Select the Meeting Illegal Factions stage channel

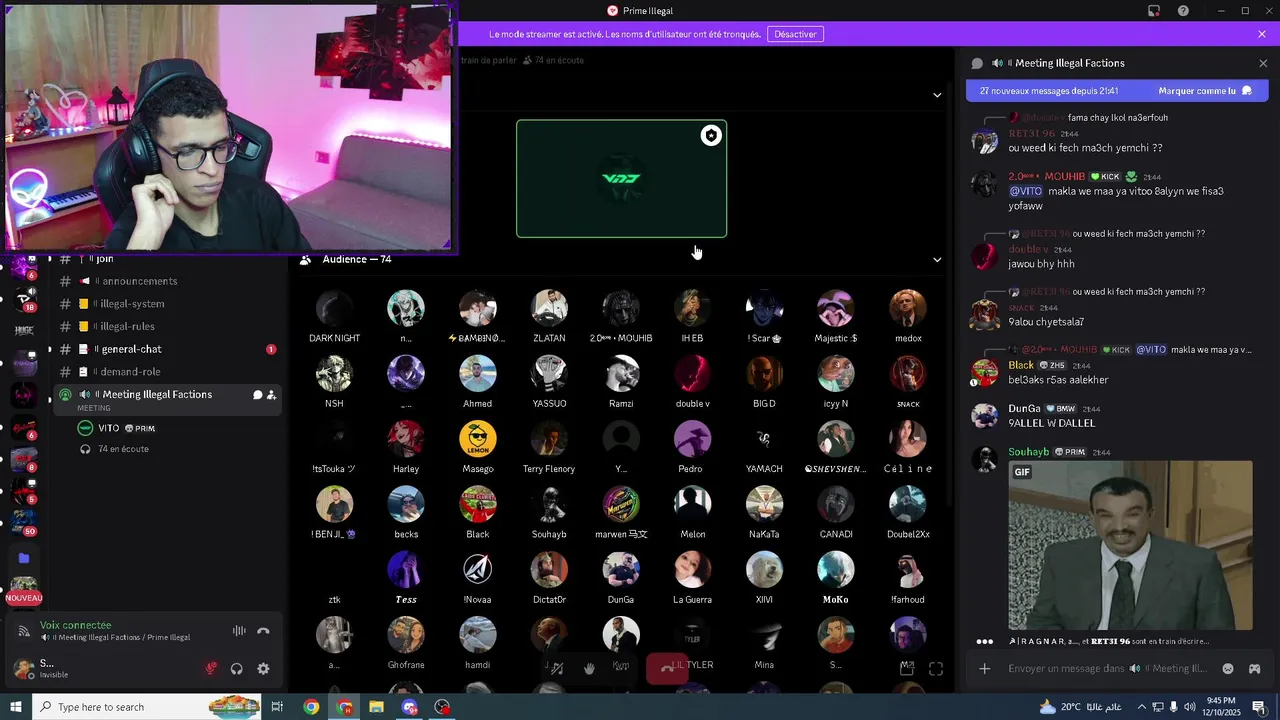click(x=167, y=399)
